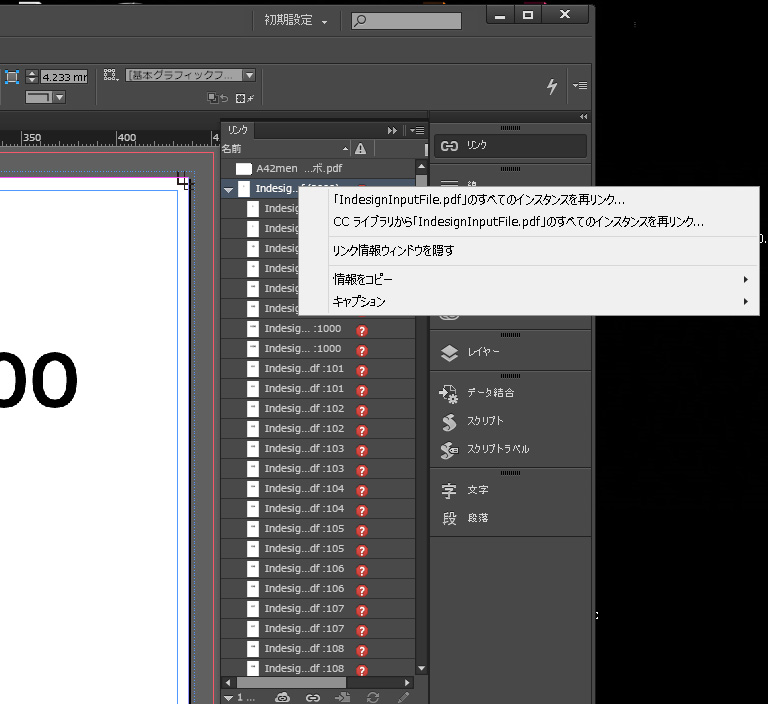
Task: Click the frame fitting icon beside 4.233 mm
Action: point(12,76)
